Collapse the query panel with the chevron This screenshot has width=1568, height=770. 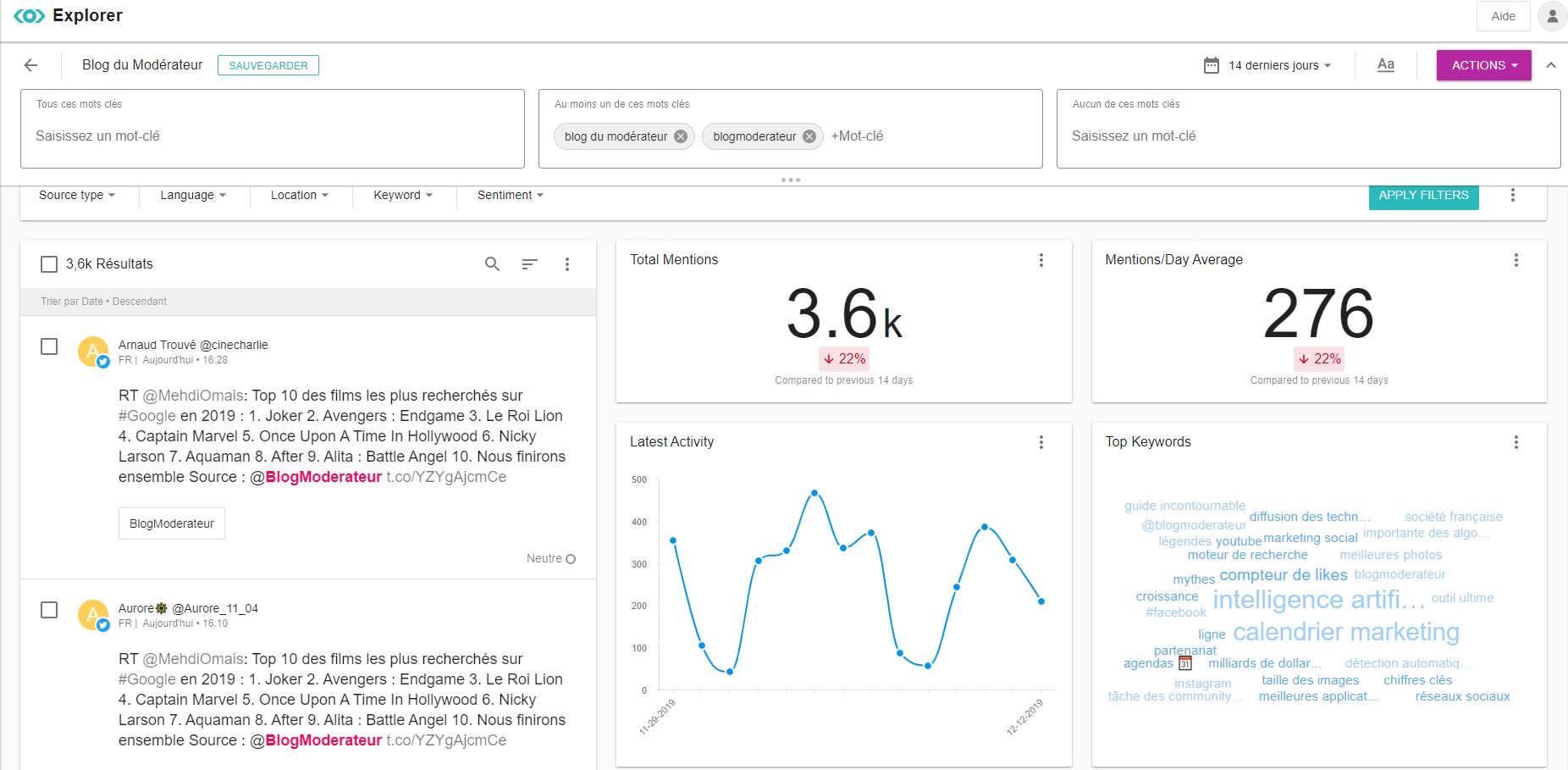1551,64
